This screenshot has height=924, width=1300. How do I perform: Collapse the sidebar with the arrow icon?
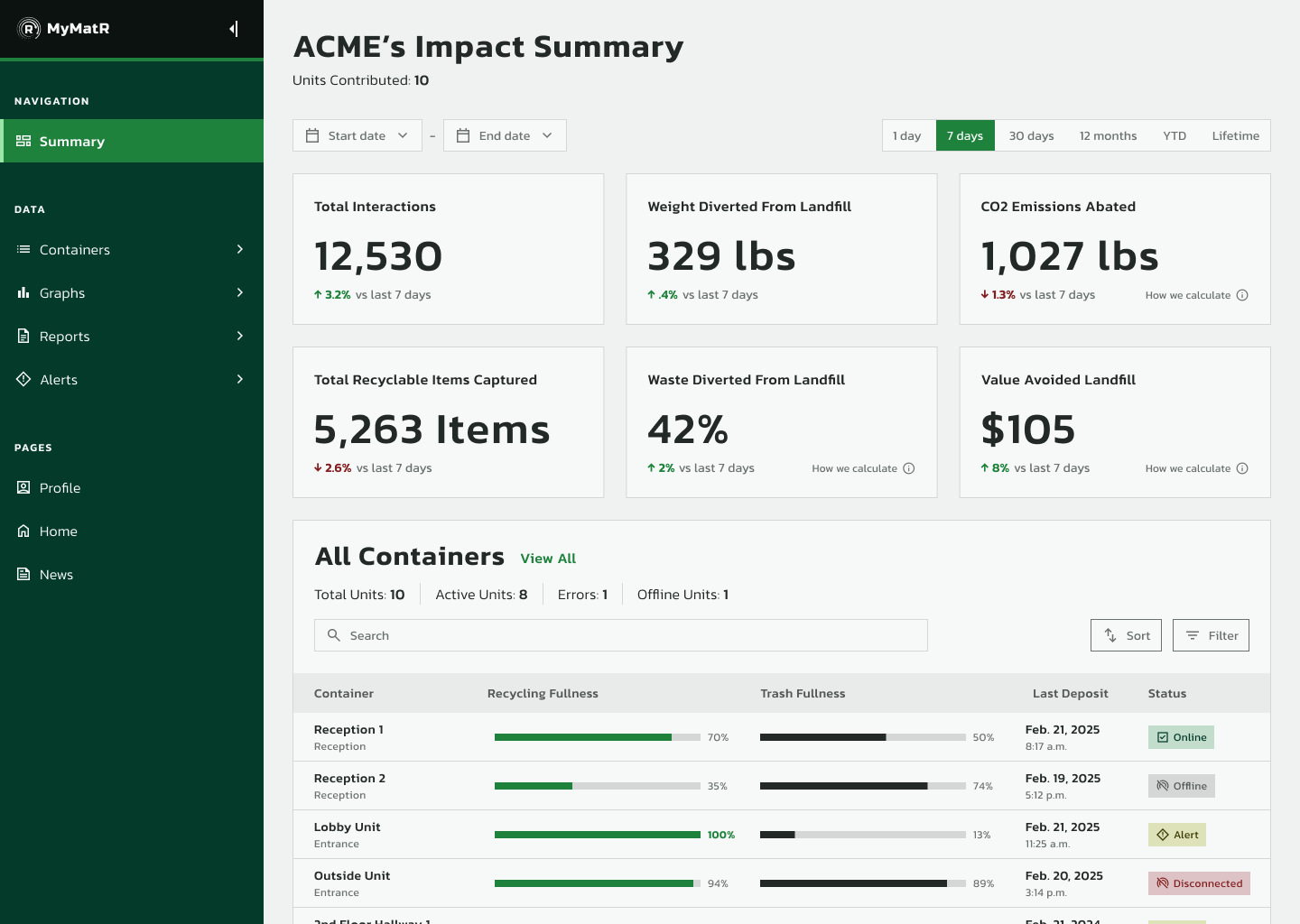tap(234, 29)
